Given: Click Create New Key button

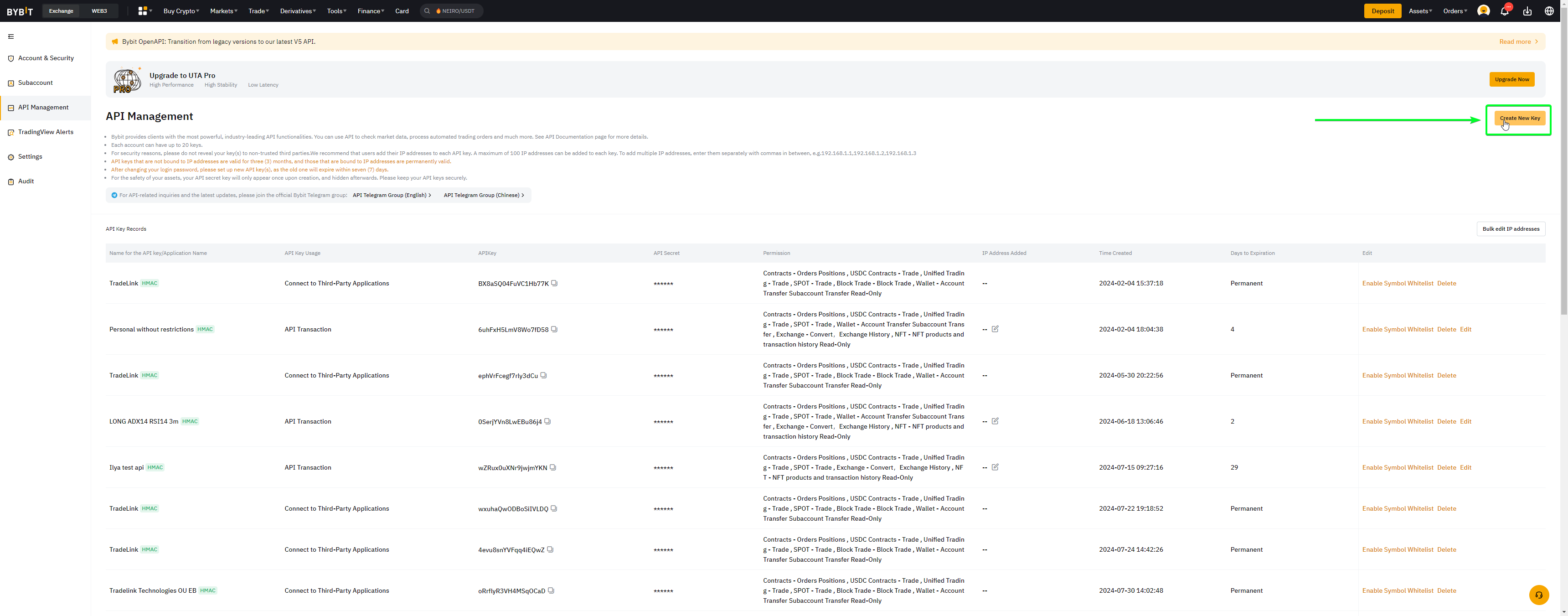Looking at the screenshot, I should 1519,118.
